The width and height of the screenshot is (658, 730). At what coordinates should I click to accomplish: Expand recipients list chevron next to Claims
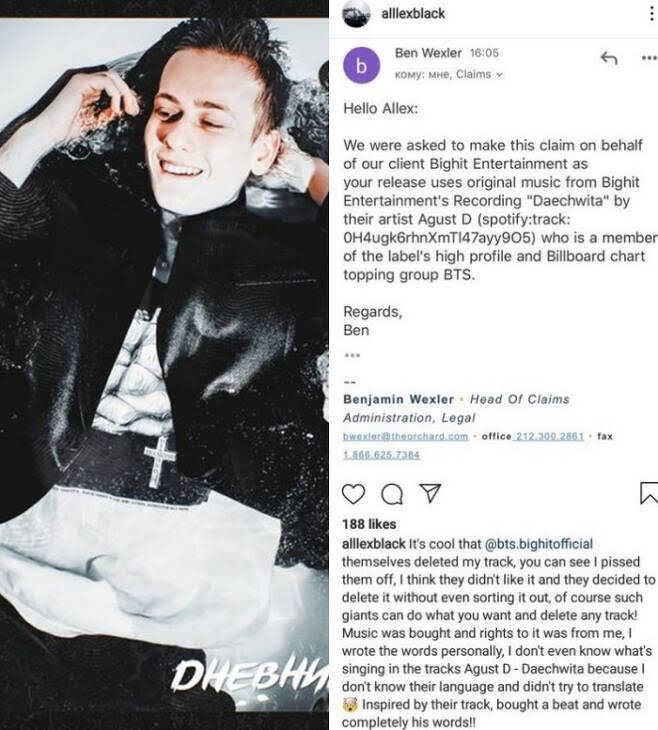pos(500,75)
